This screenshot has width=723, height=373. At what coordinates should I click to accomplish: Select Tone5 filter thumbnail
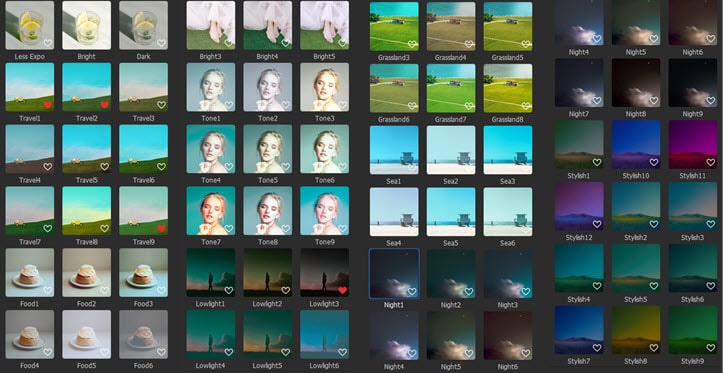click(267, 149)
